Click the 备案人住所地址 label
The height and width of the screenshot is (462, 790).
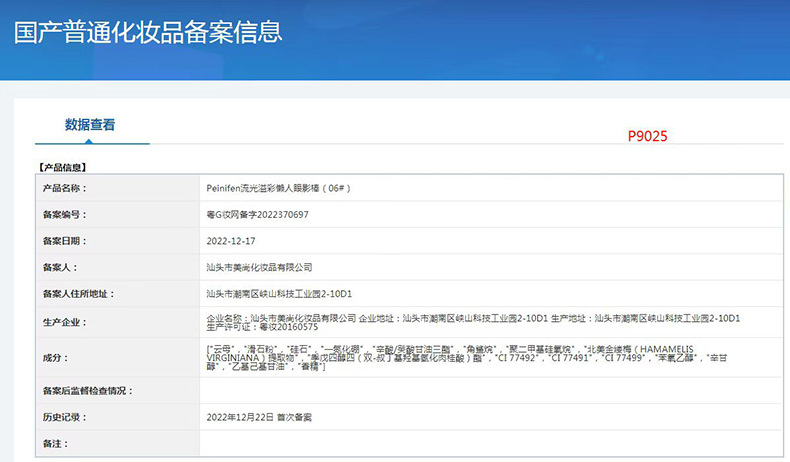[x=79, y=294]
